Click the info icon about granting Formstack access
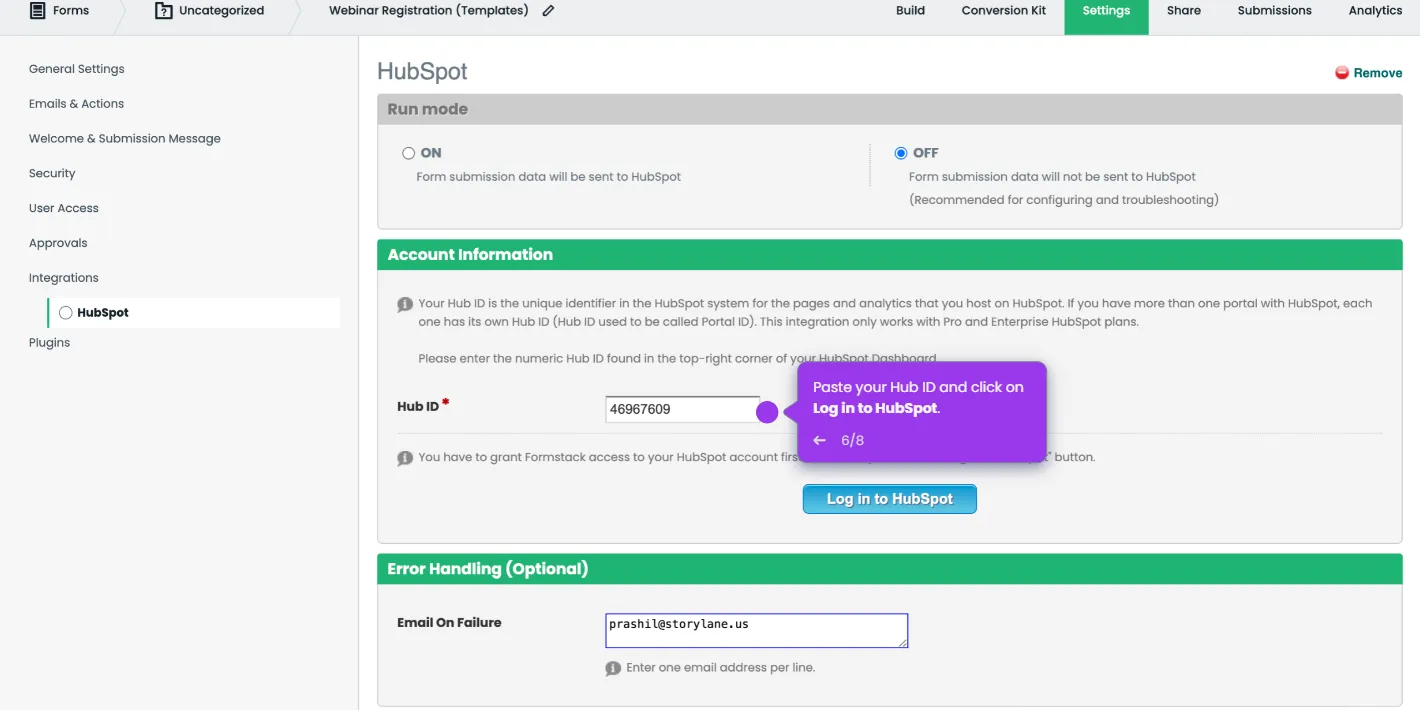1420x710 pixels. (x=405, y=457)
